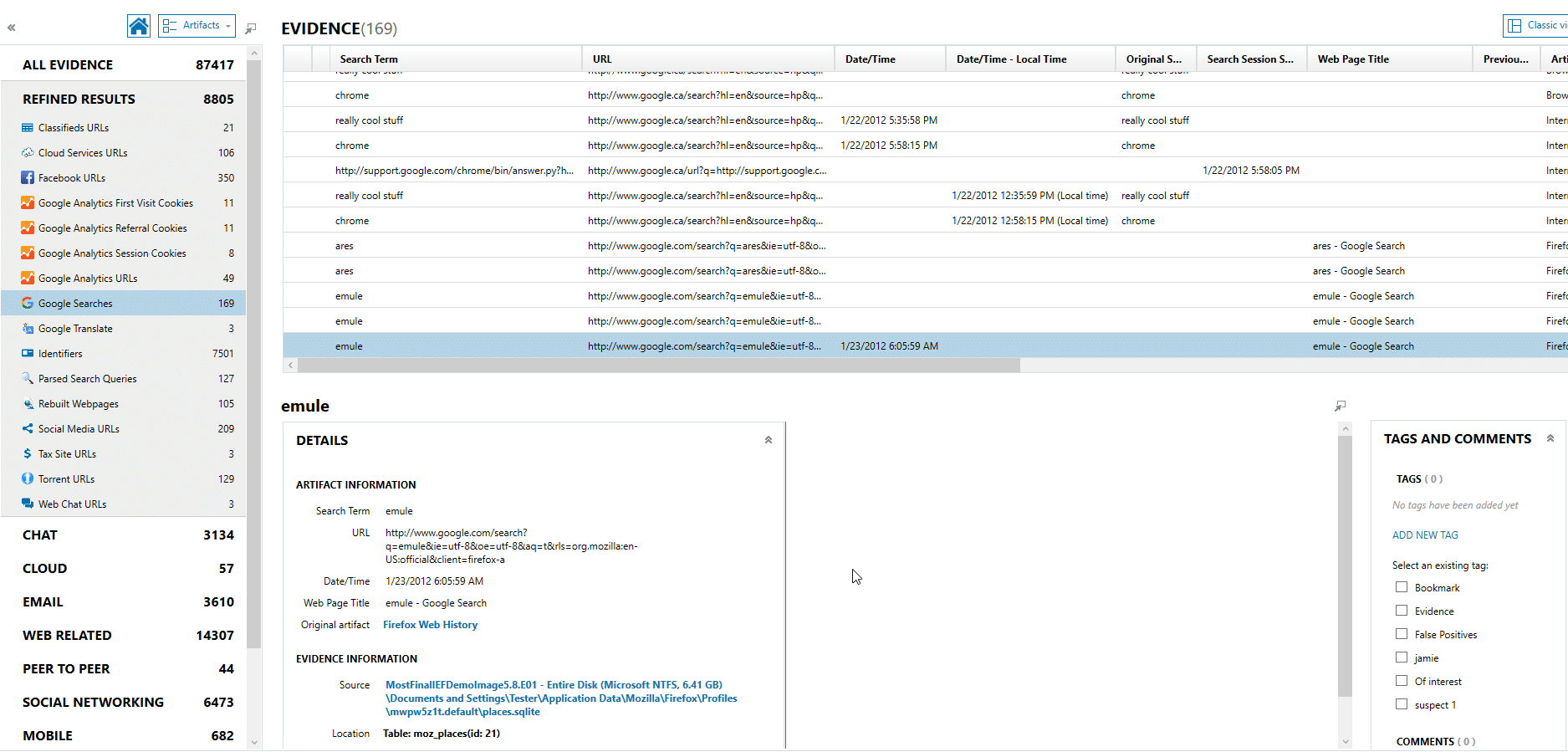Expand the CLOUD category
This screenshot has width=1568, height=752.
128,568
